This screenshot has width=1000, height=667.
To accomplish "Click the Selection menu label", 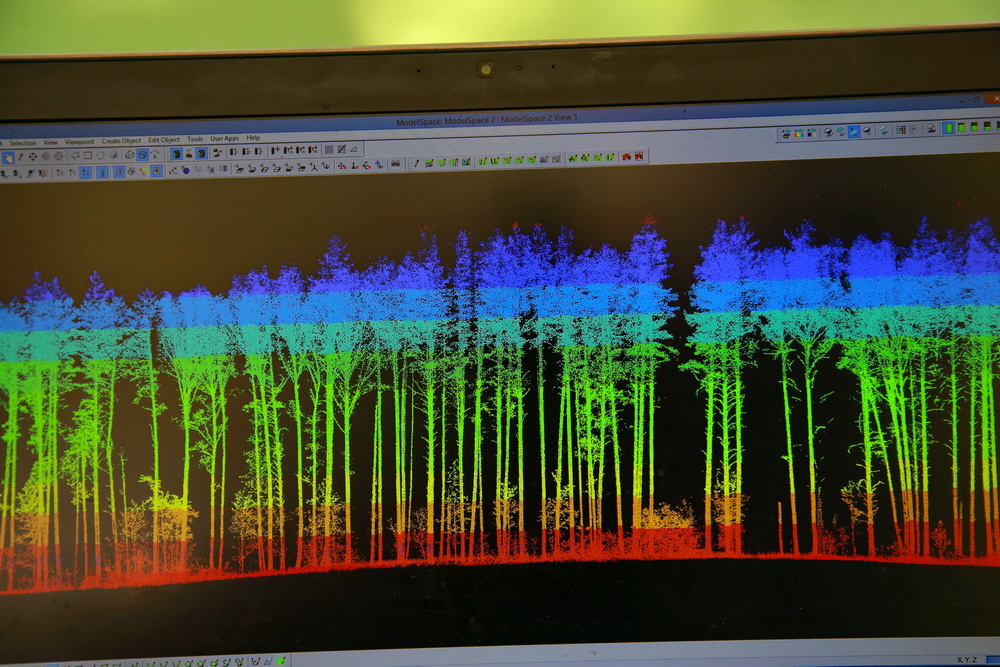I will 22,143.
